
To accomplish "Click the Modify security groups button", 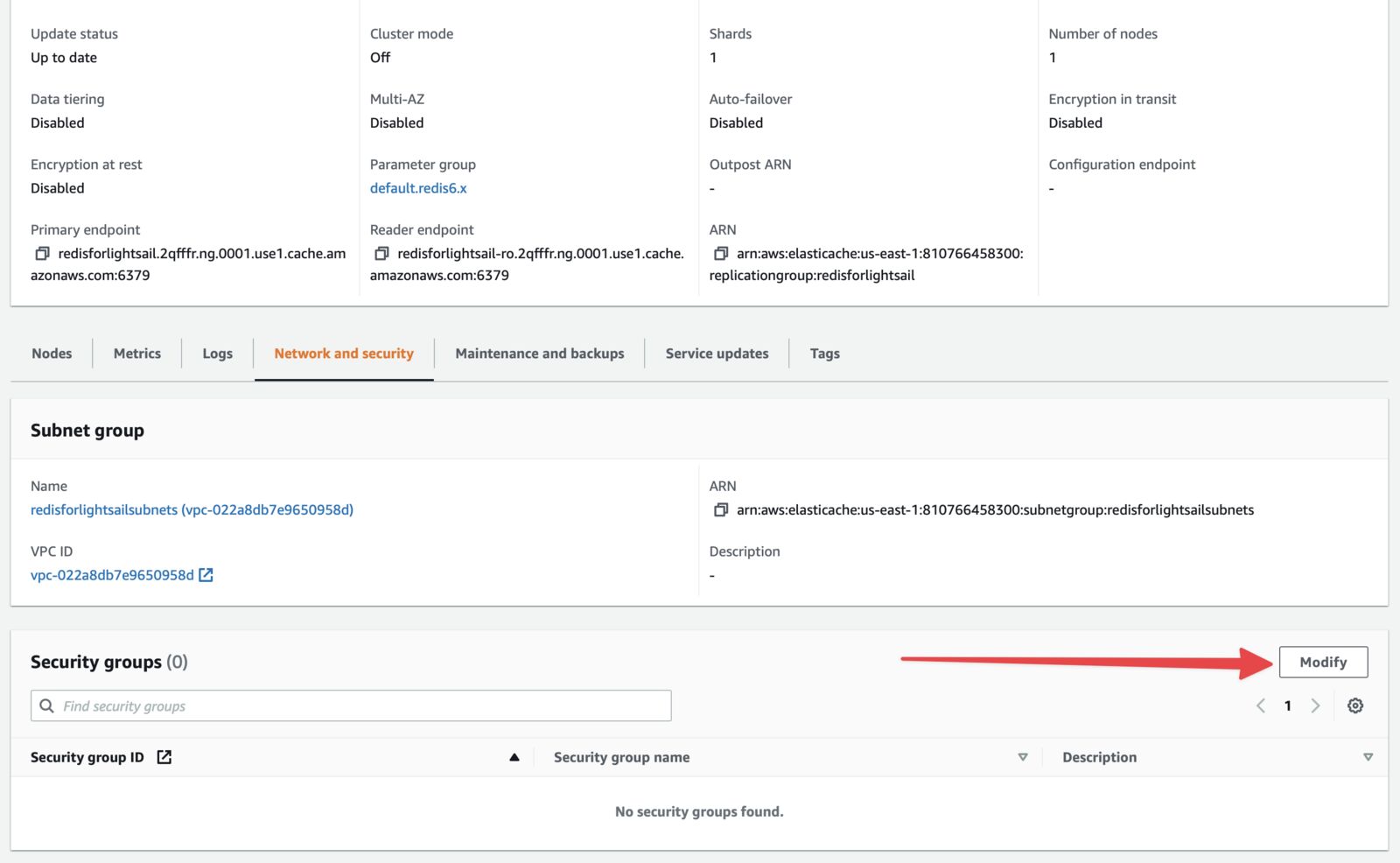I will pyautogui.click(x=1323, y=663).
